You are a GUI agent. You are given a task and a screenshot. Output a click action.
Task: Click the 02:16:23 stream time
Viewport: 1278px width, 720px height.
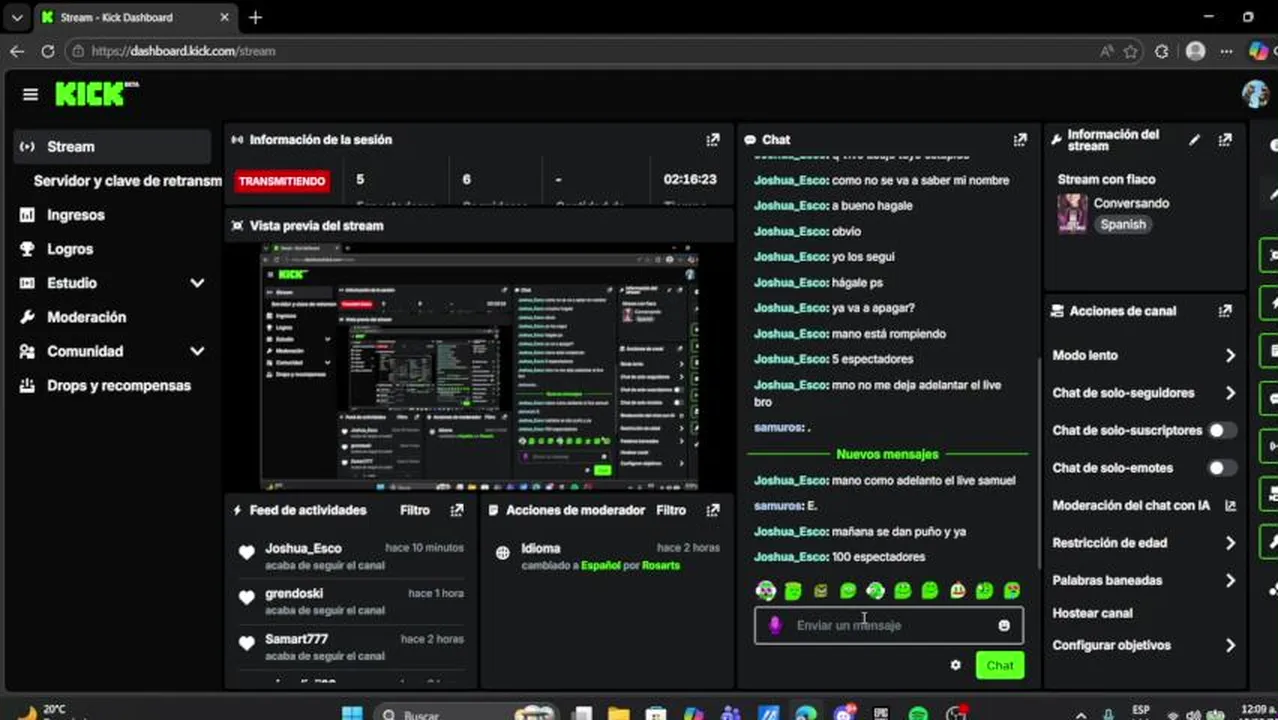(690, 180)
